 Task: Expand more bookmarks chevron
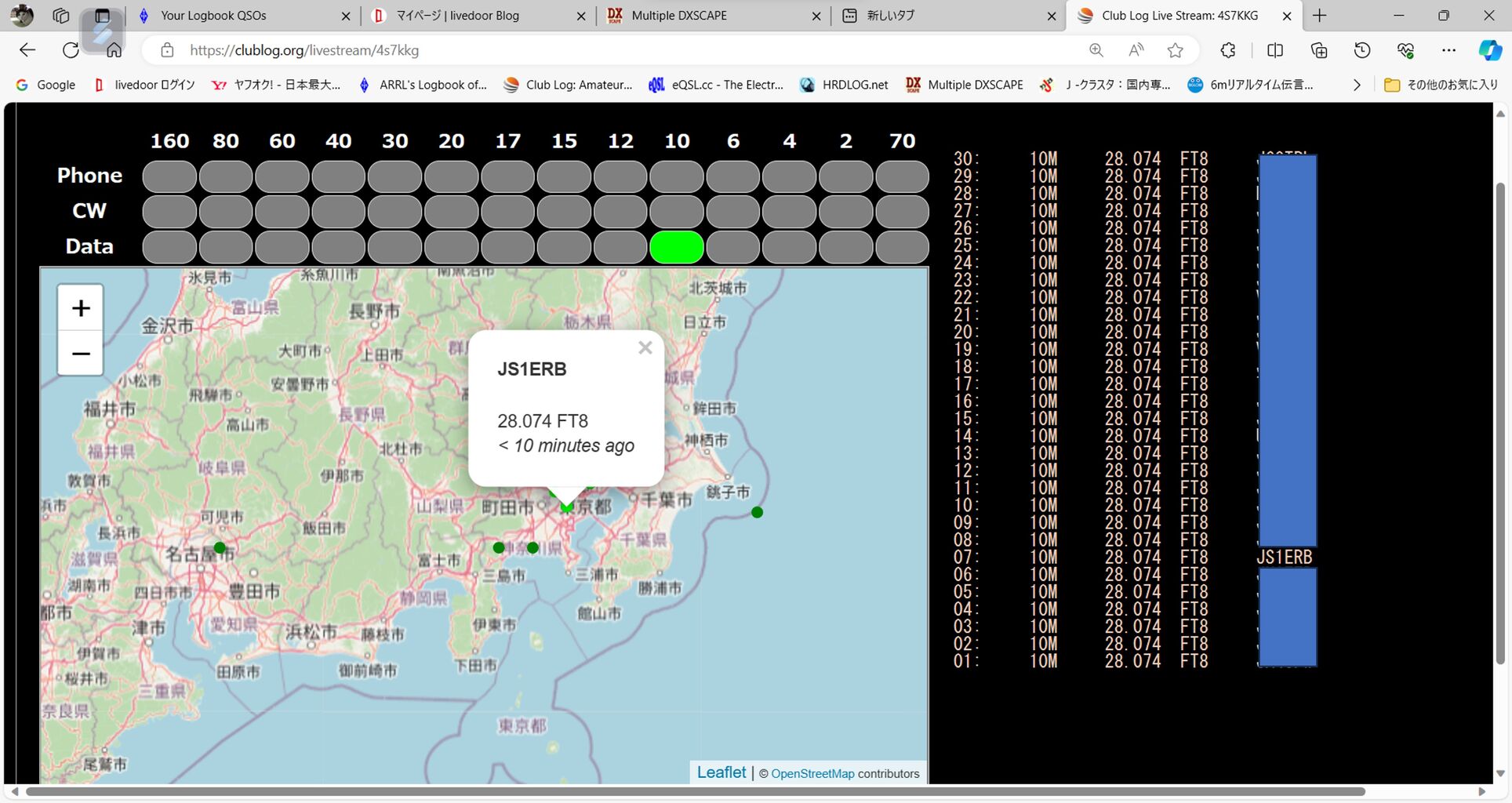point(1357,85)
